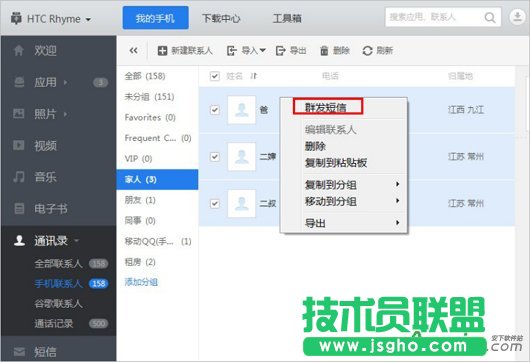Click the e-book icon beside 电子书
Image resolution: width=530 pixels, height=362 pixels.
click(x=19, y=209)
